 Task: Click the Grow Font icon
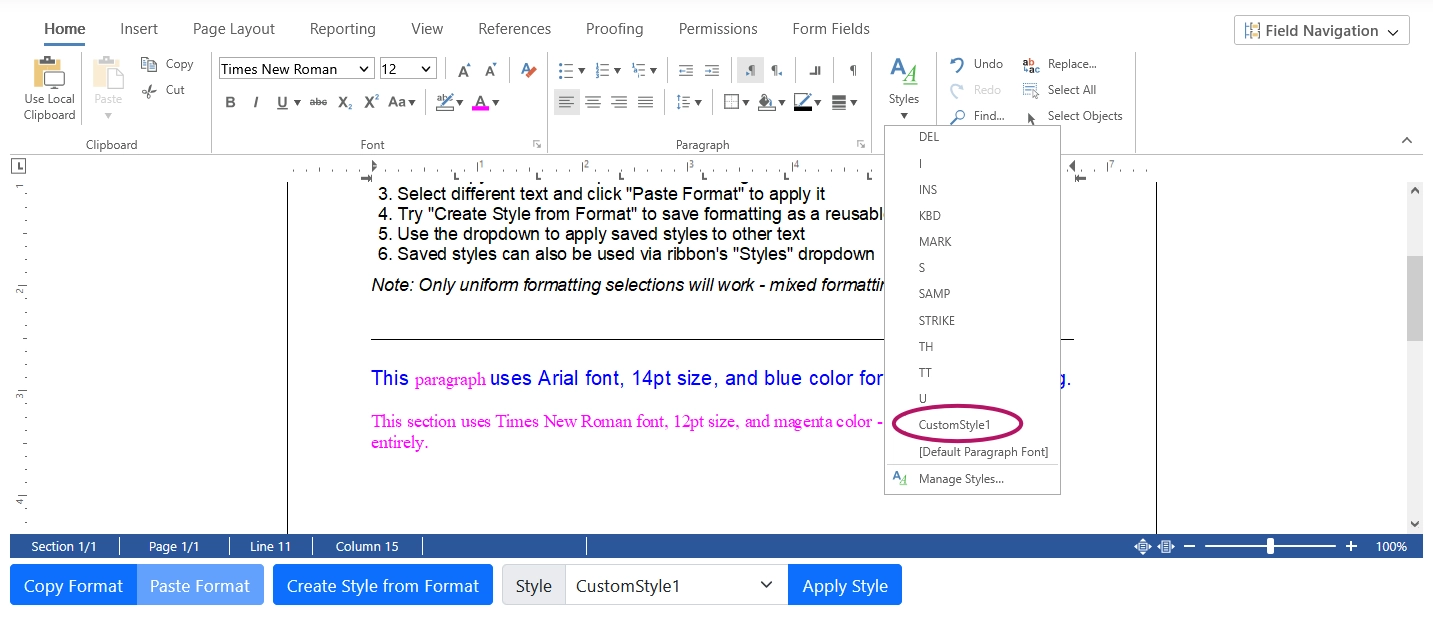tap(464, 70)
